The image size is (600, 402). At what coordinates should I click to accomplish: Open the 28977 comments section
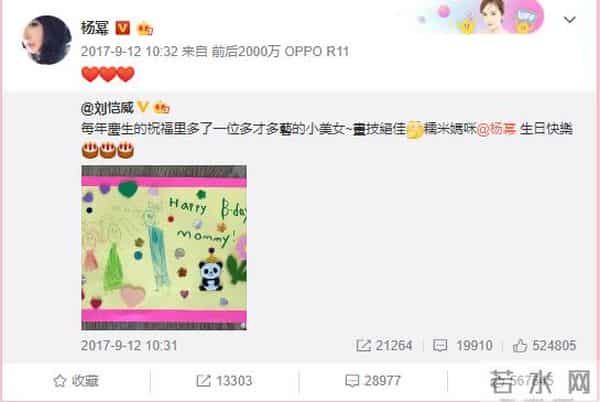(x=373, y=381)
